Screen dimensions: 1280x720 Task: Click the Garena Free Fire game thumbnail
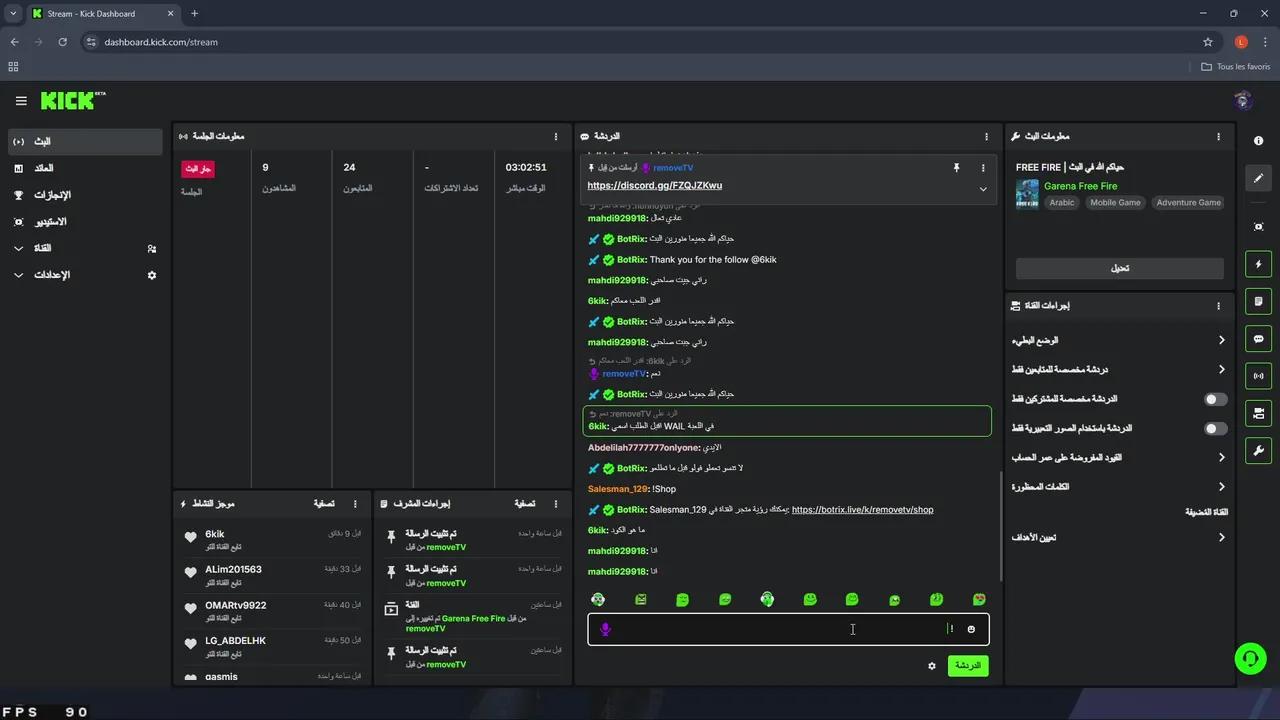pyautogui.click(x=1027, y=194)
